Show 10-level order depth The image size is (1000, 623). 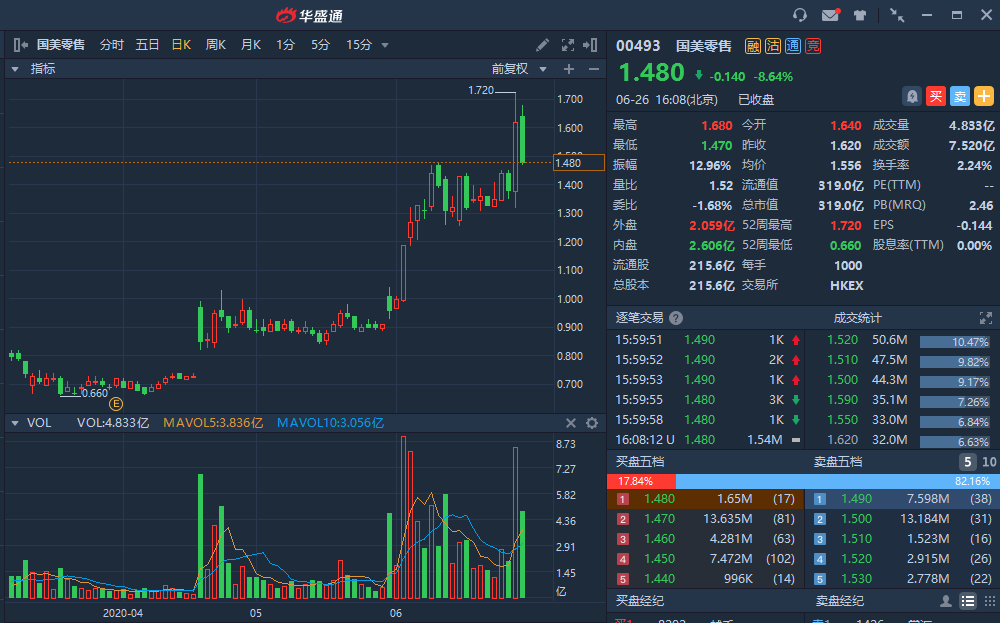[x=989, y=462]
